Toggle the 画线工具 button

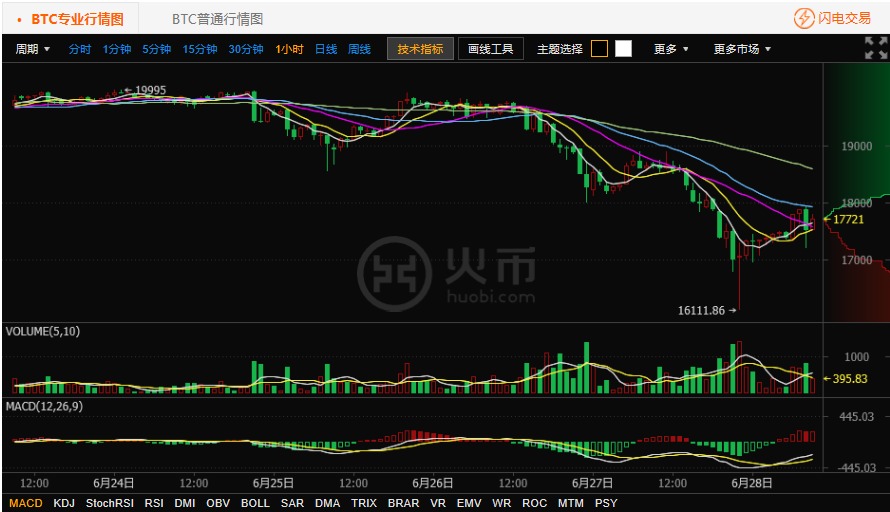coord(490,49)
